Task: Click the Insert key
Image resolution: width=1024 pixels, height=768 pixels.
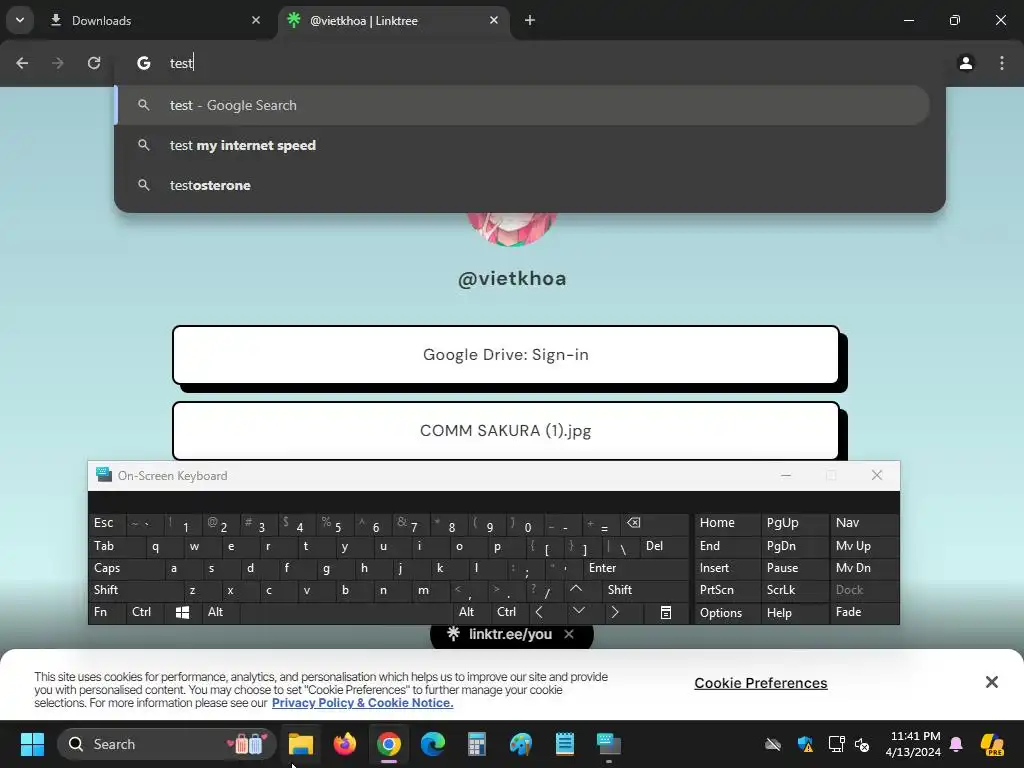Action: point(727,568)
